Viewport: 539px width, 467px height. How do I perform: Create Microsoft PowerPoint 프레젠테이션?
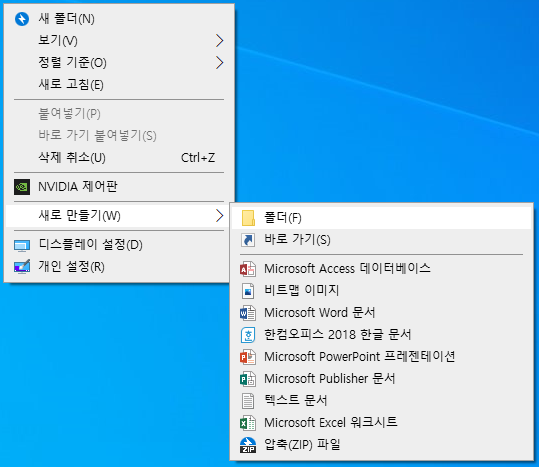tap(382, 357)
